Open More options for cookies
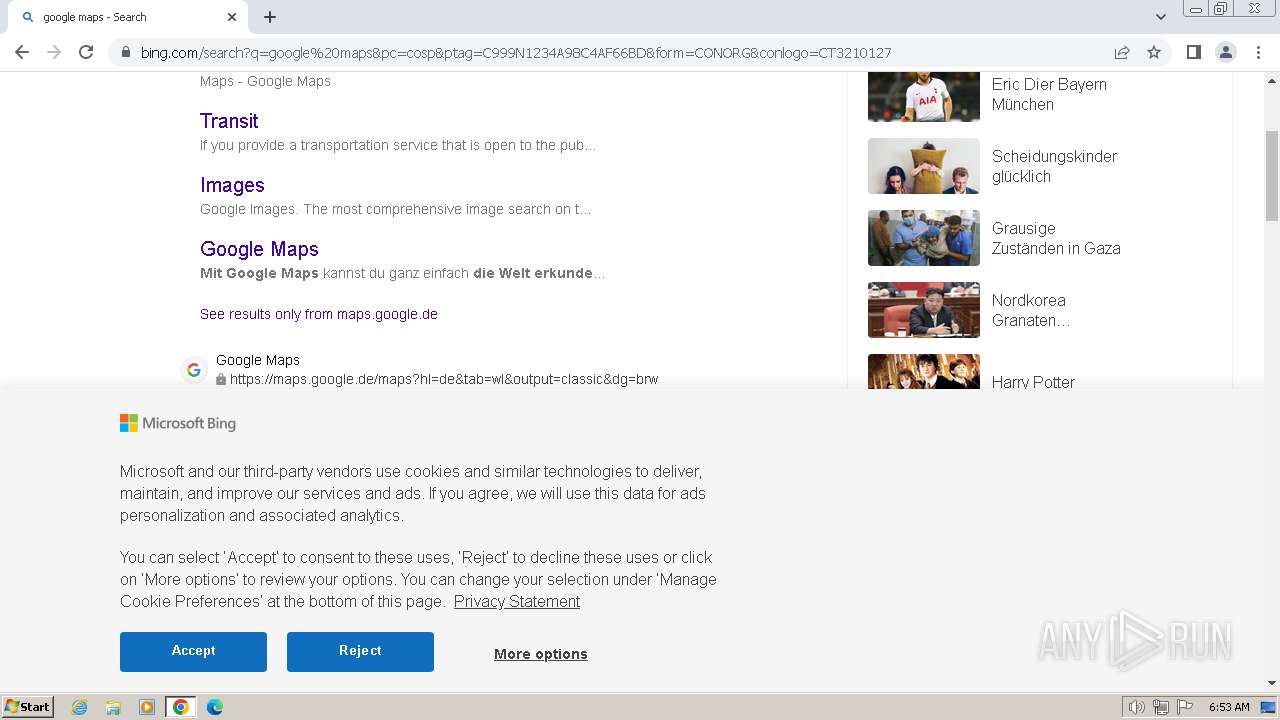Screen dimensions: 1280x720 point(541,654)
